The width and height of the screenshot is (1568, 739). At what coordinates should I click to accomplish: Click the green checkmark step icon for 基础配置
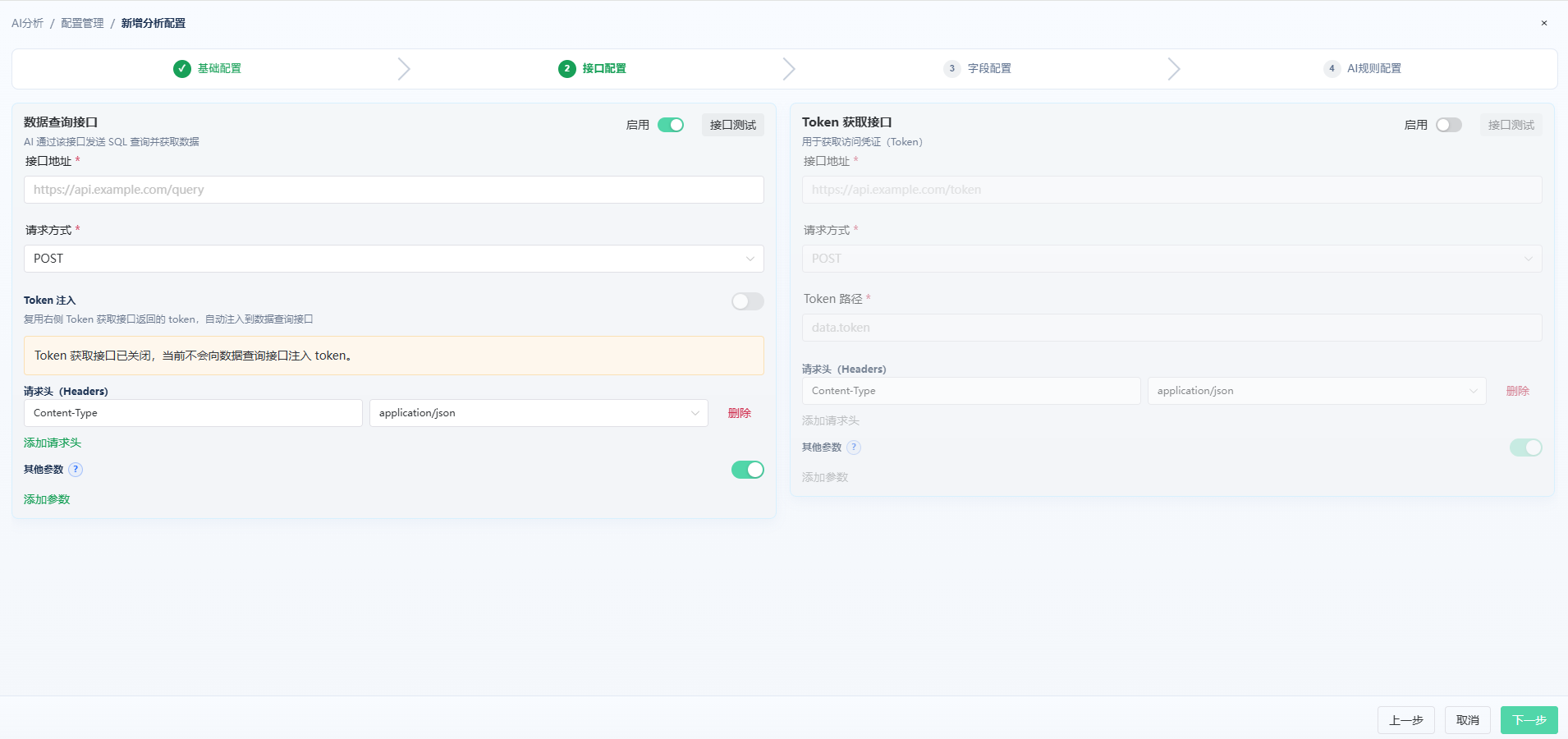click(182, 69)
